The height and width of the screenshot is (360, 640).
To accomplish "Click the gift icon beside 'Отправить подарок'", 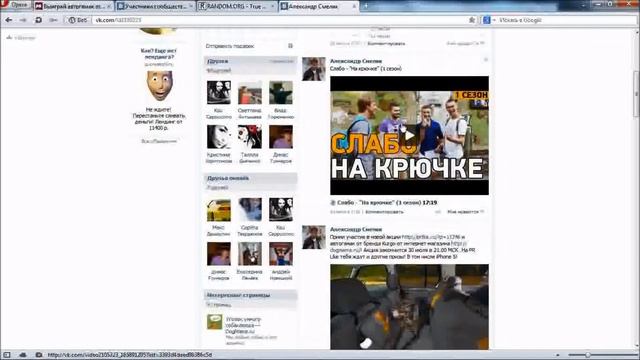I will 290,46.
